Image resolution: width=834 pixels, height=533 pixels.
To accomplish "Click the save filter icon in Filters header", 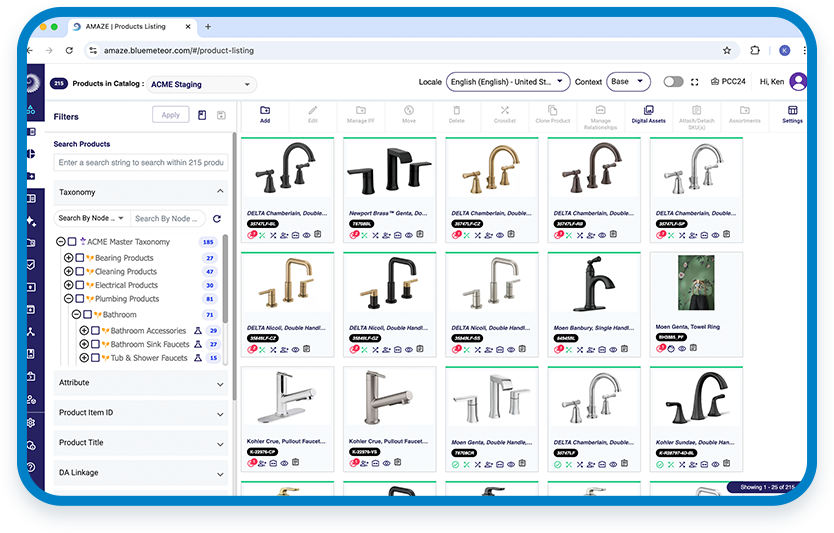I will pyautogui.click(x=221, y=115).
